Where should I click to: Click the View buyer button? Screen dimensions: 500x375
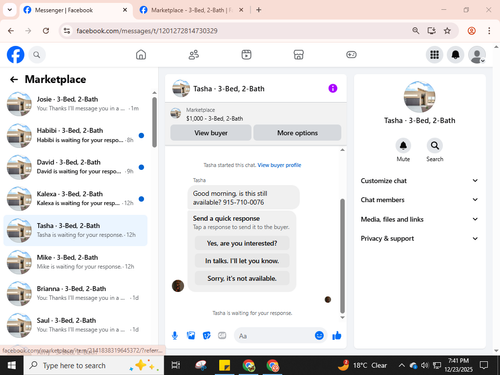coord(211,133)
